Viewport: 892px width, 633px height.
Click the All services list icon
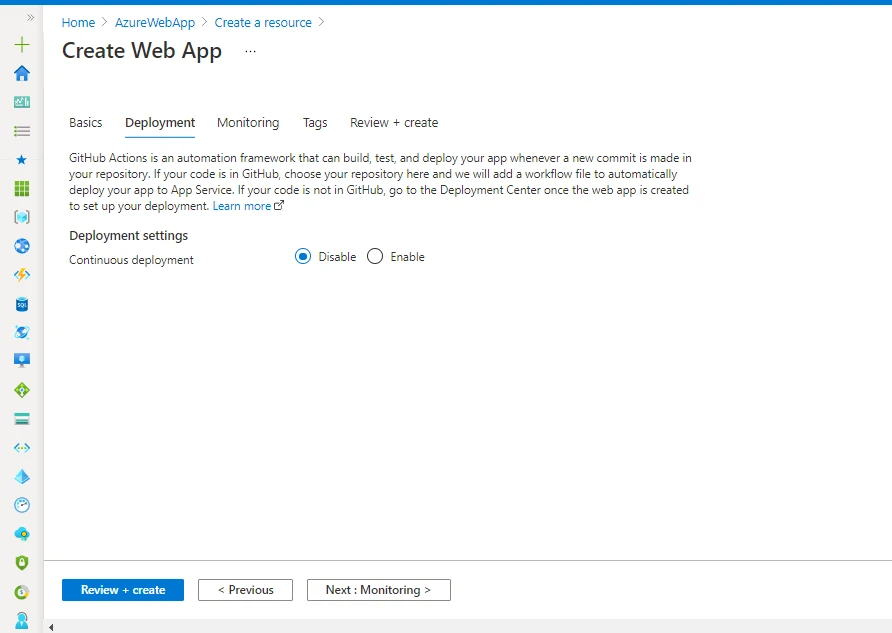click(21, 130)
